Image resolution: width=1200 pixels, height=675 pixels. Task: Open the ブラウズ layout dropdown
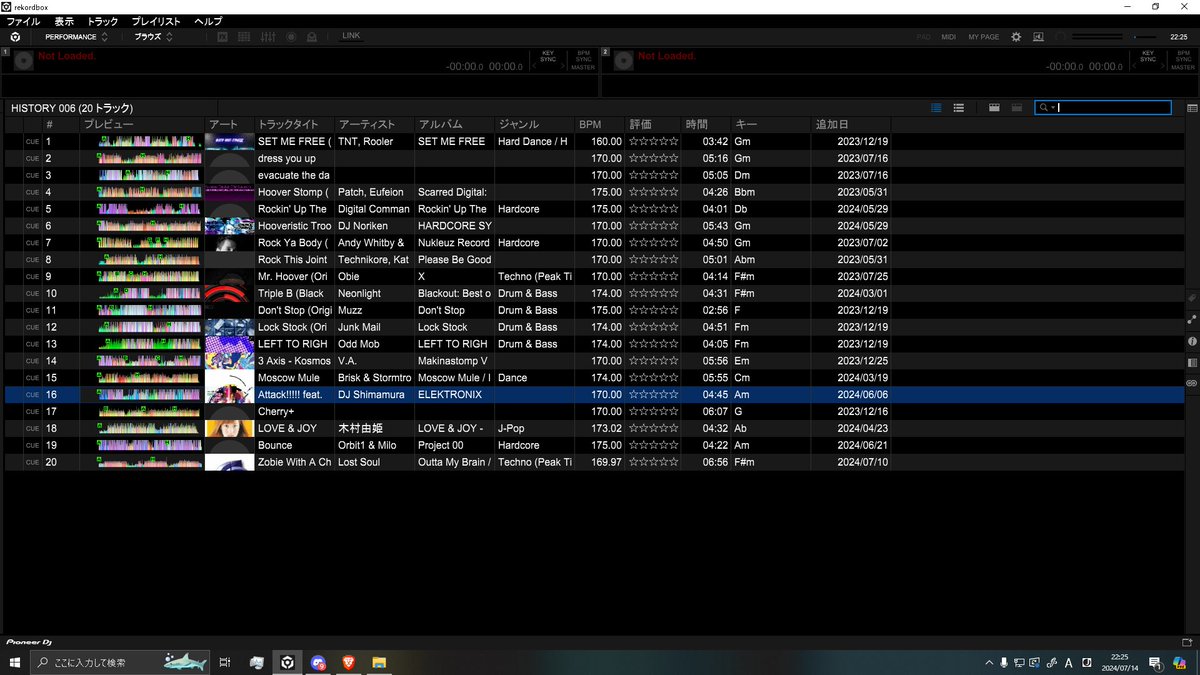pos(154,37)
